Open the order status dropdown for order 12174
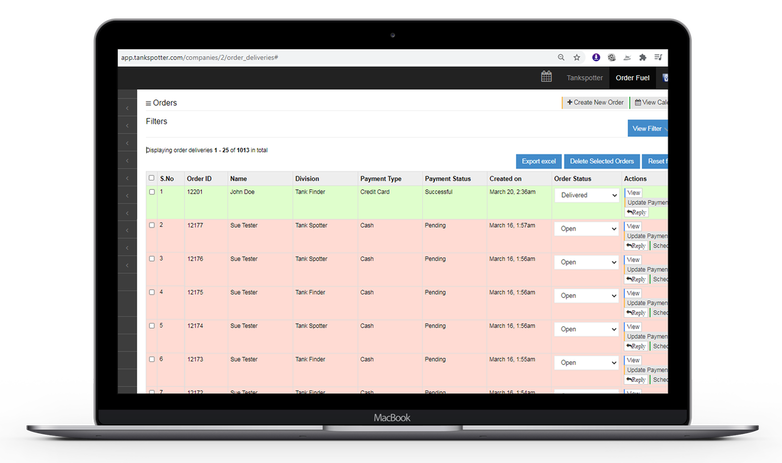The image size is (782, 463). 586,329
